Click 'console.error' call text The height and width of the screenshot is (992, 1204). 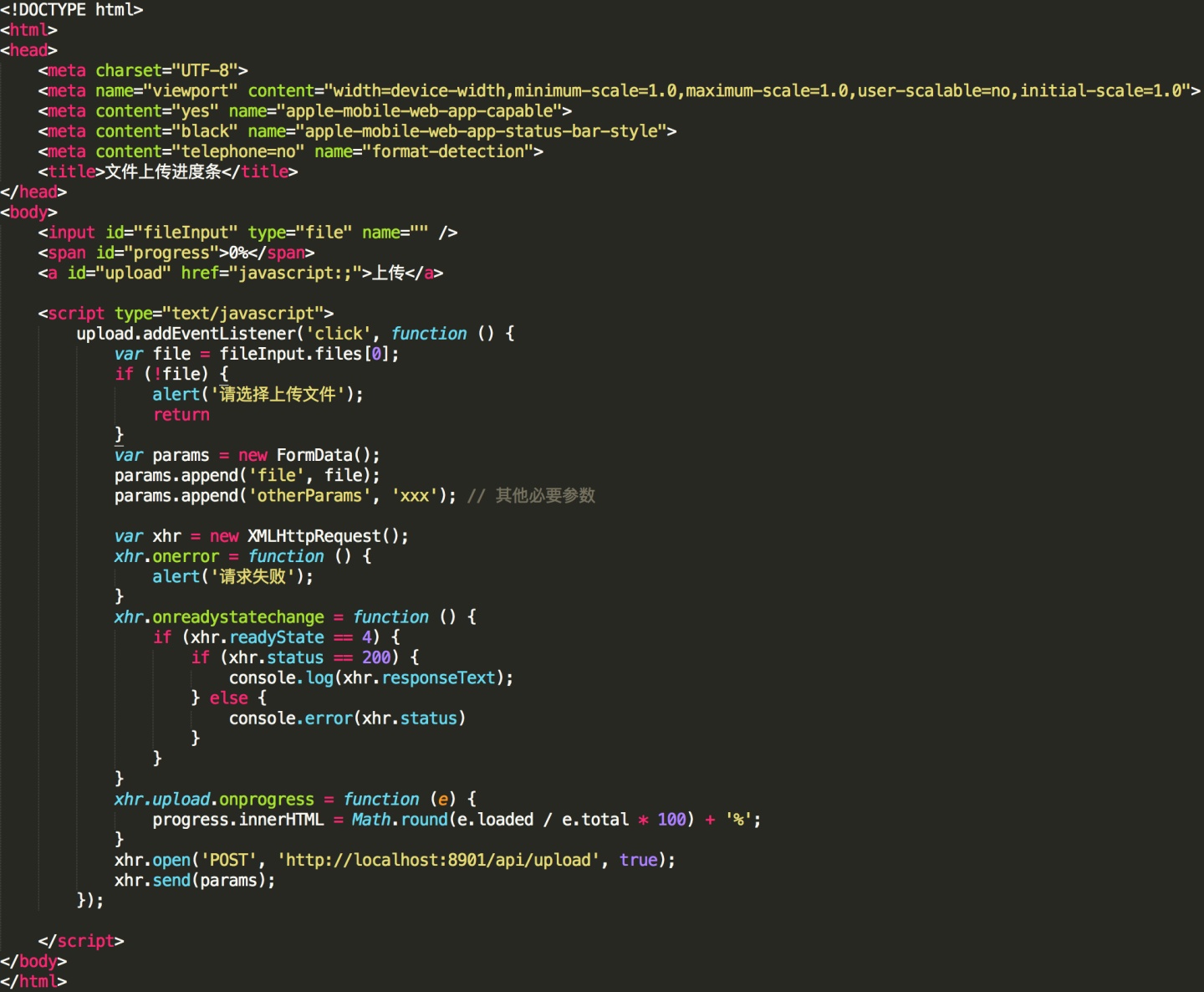(290, 718)
